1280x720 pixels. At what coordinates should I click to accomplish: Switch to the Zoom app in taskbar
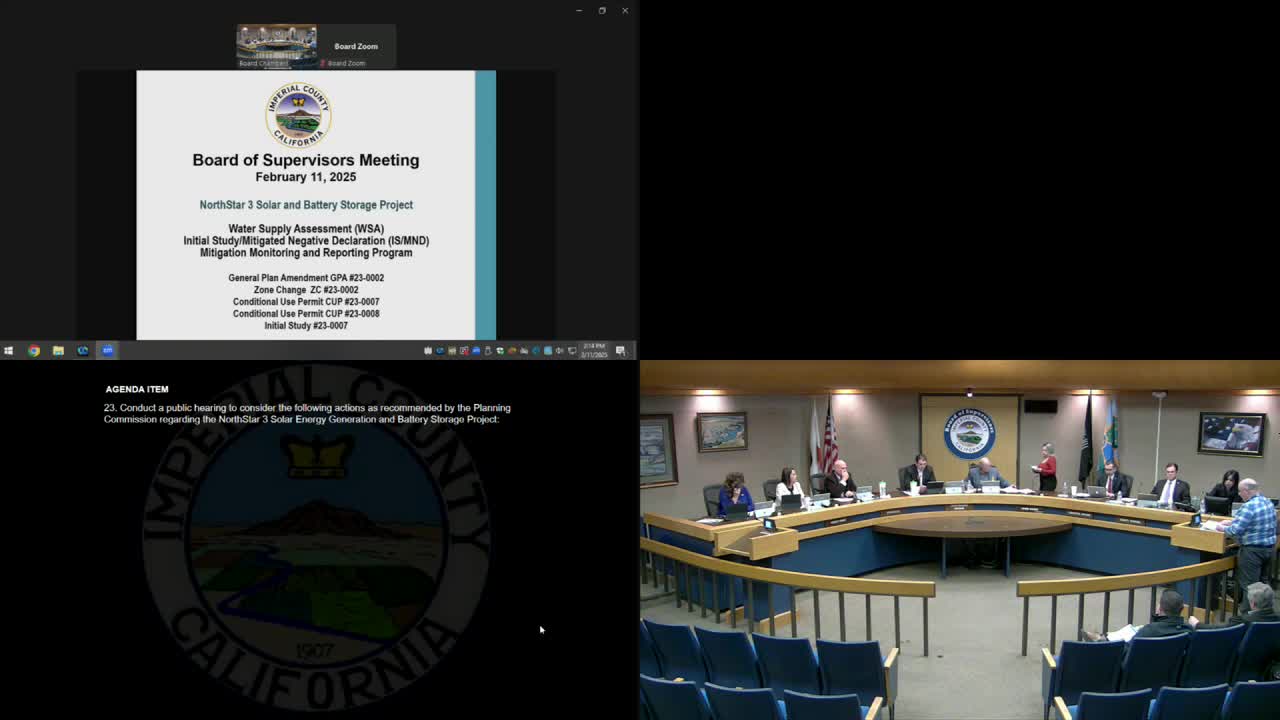[107, 350]
